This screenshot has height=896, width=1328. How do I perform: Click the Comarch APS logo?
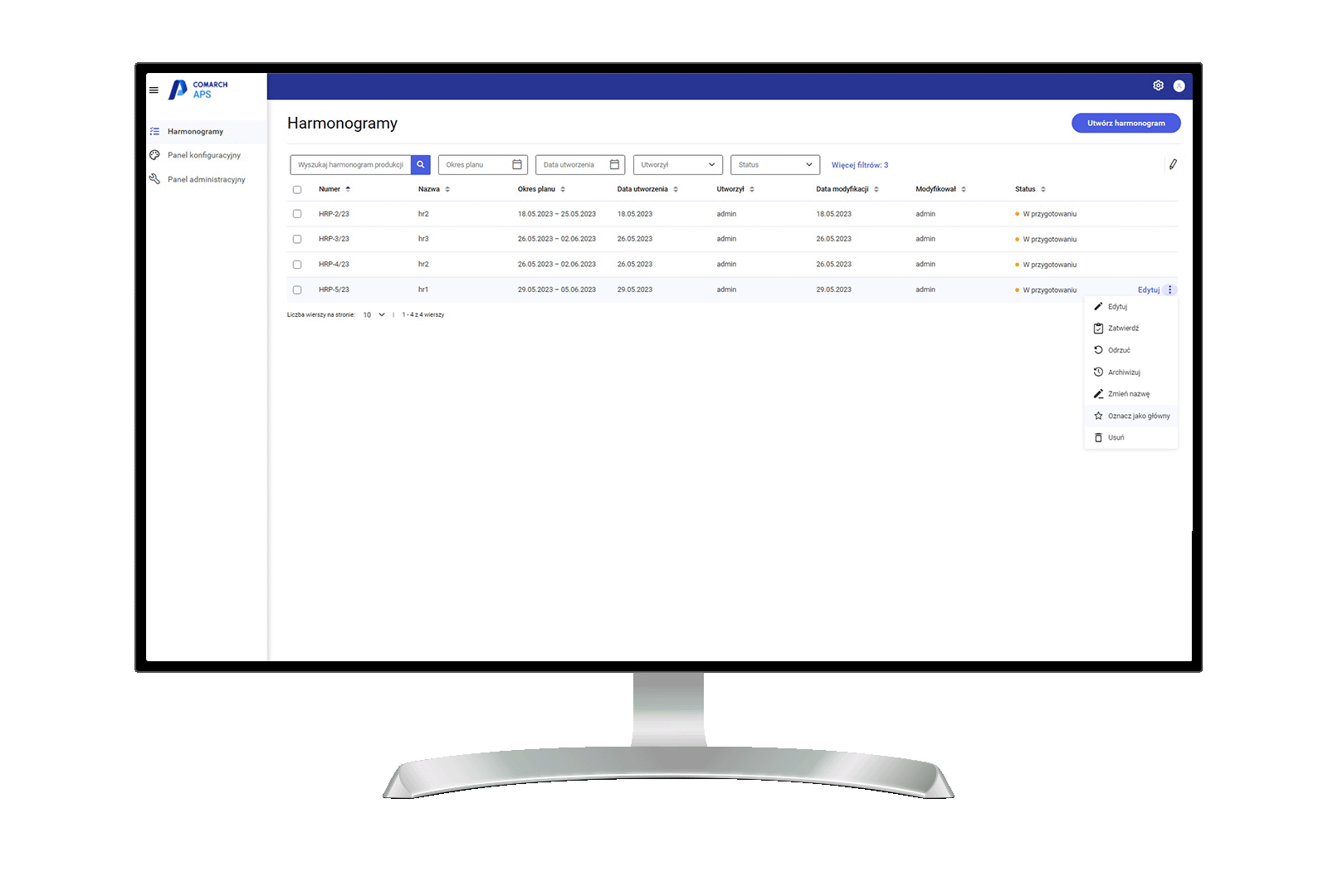pyautogui.click(x=198, y=90)
